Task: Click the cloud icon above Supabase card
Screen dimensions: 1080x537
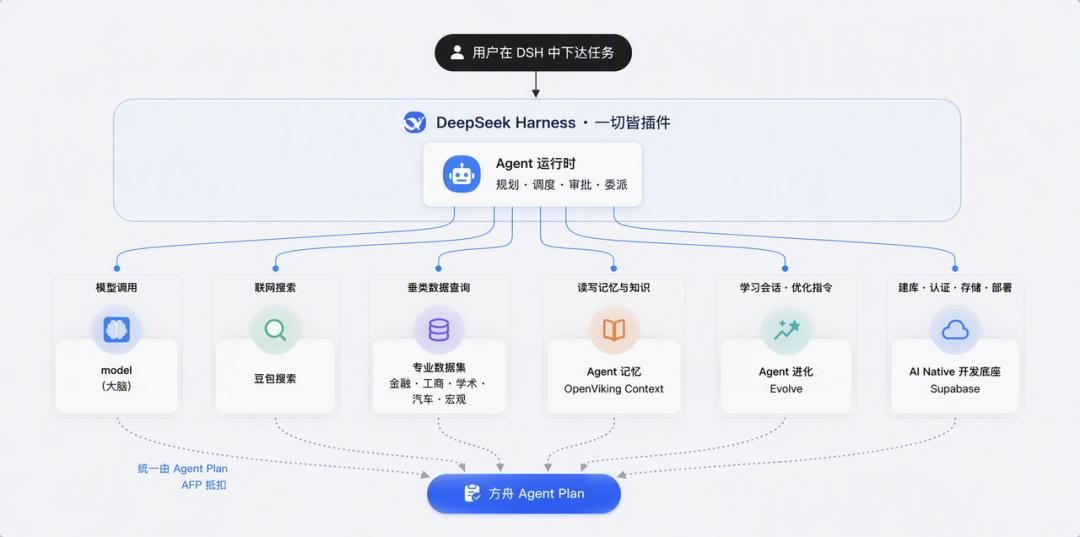Action: (955, 330)
